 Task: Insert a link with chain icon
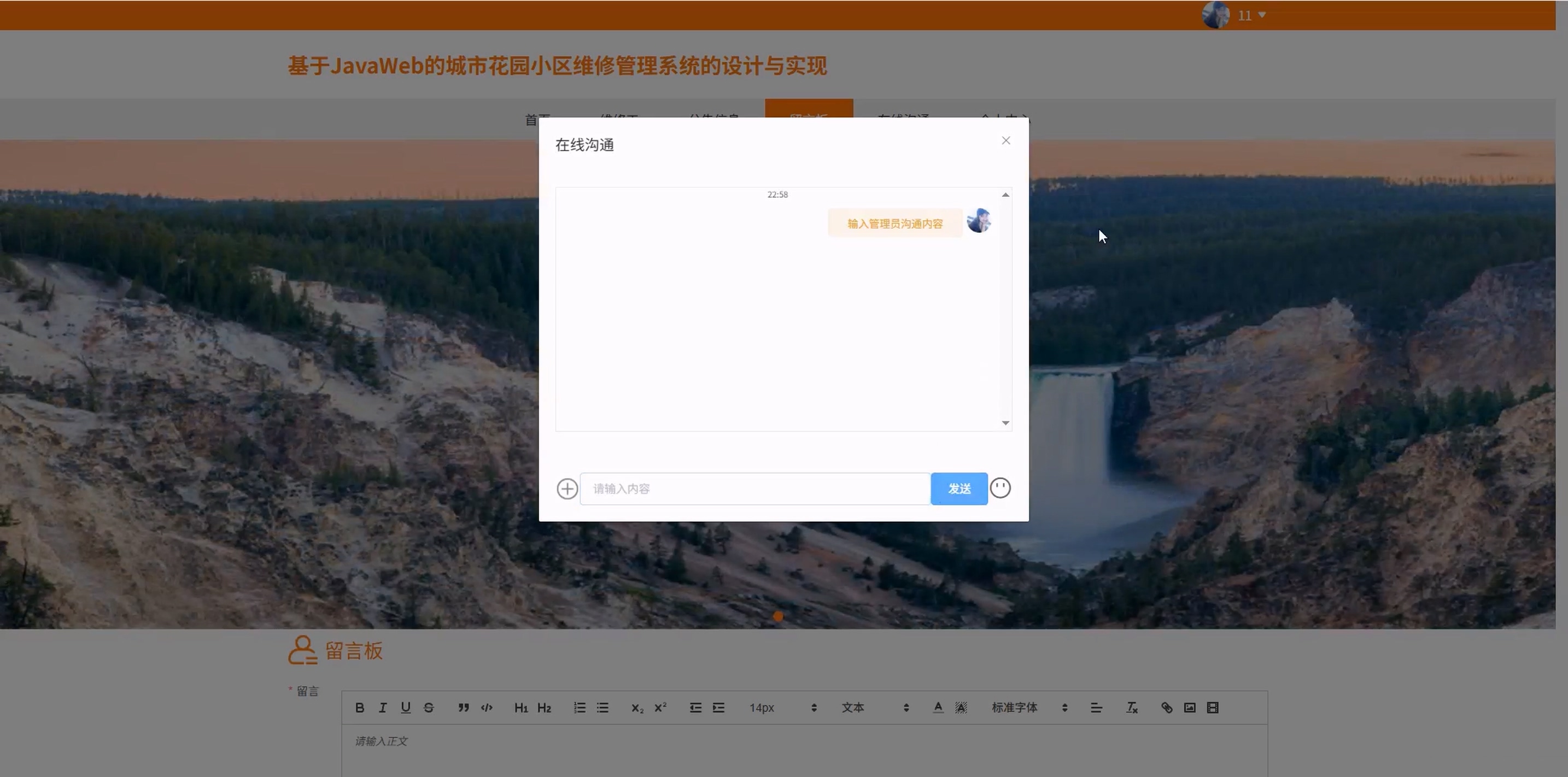pyautogui.click(x=1166, y=708)
